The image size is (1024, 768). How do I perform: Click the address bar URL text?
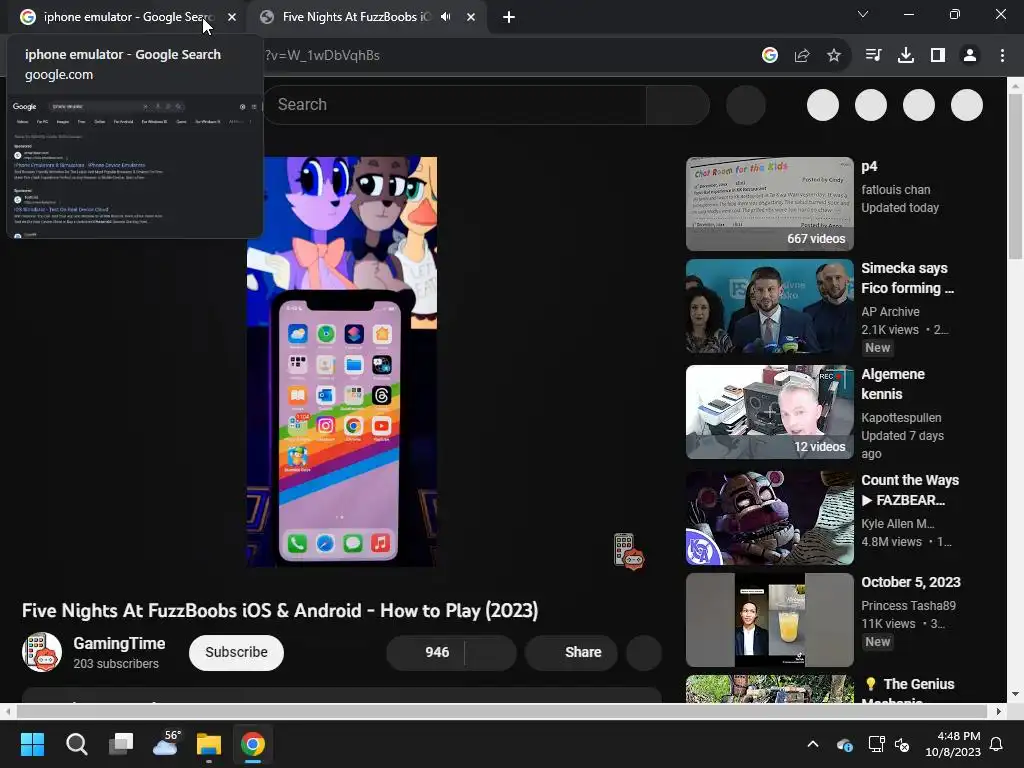pos(323,56)
